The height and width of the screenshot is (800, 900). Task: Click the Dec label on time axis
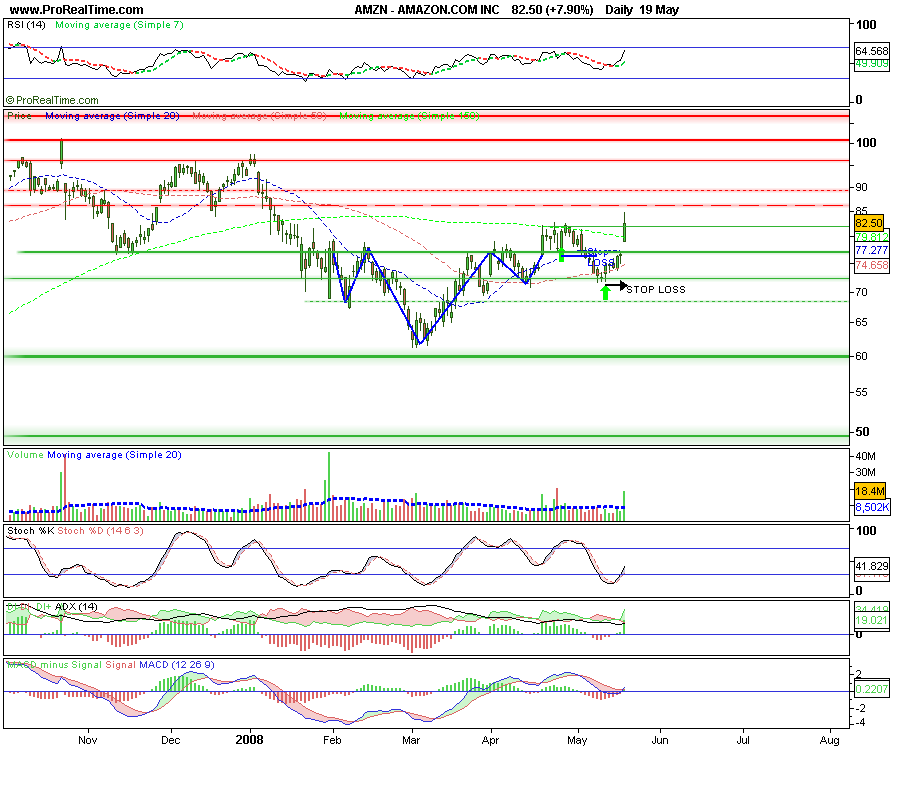[170, 740]
